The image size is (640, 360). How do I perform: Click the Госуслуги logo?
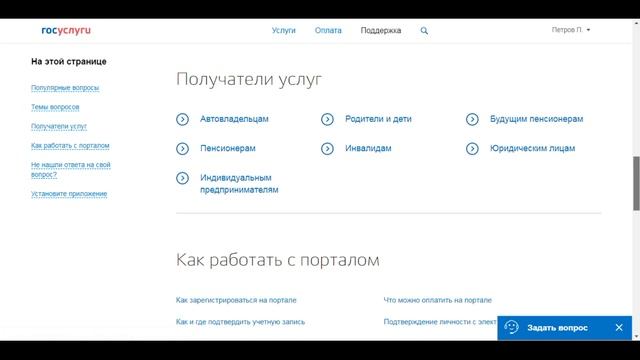pos(66,30)
